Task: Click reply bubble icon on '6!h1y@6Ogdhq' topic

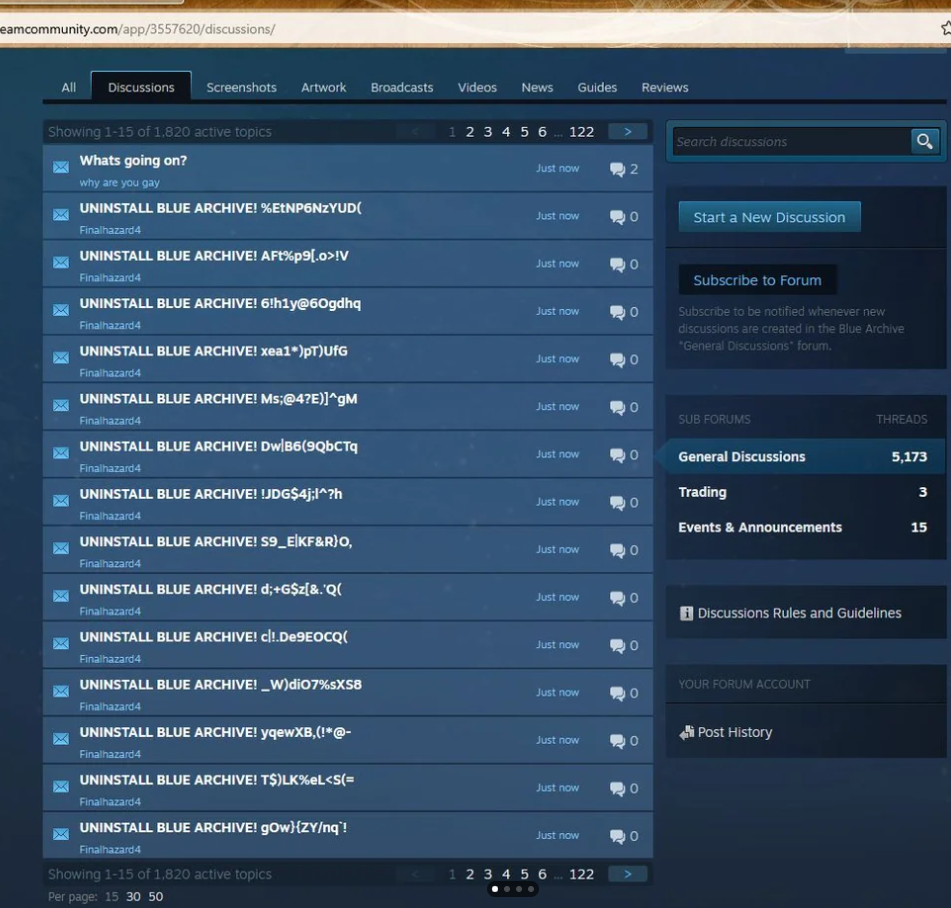Action: (x=617, y=312)
